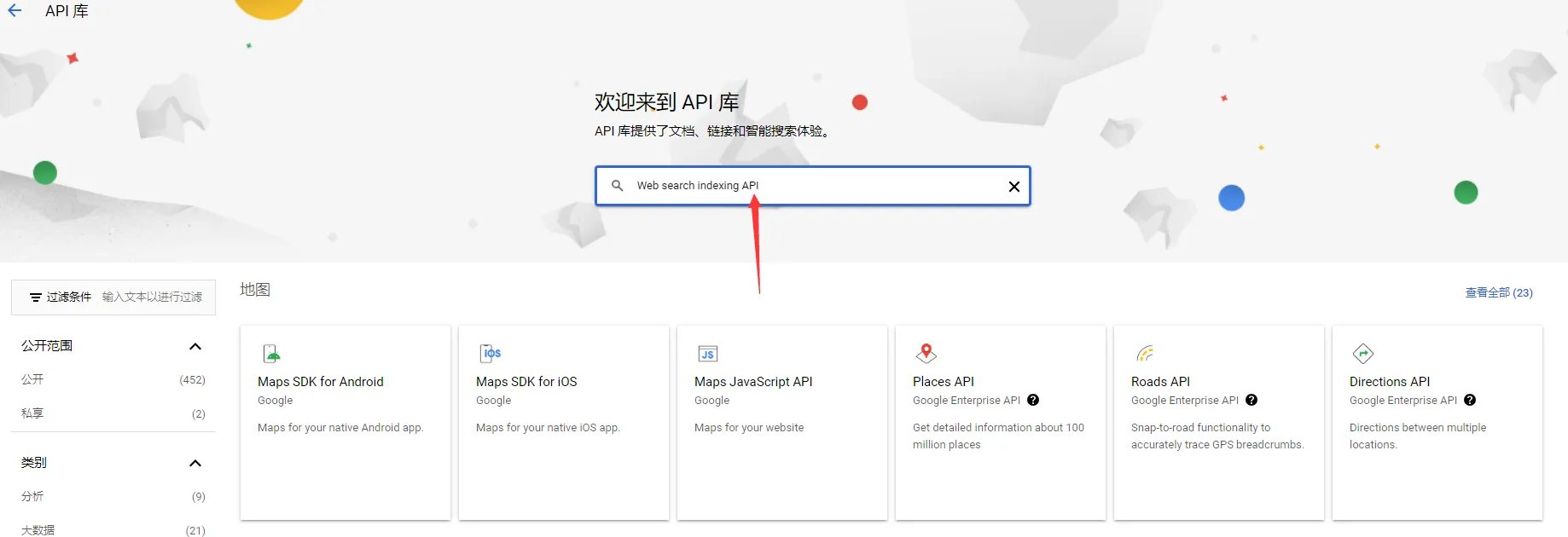This screenshot has height=537, width=1568.
Task: Click the 过滤条件 filter icon
Action: point(36,297)
